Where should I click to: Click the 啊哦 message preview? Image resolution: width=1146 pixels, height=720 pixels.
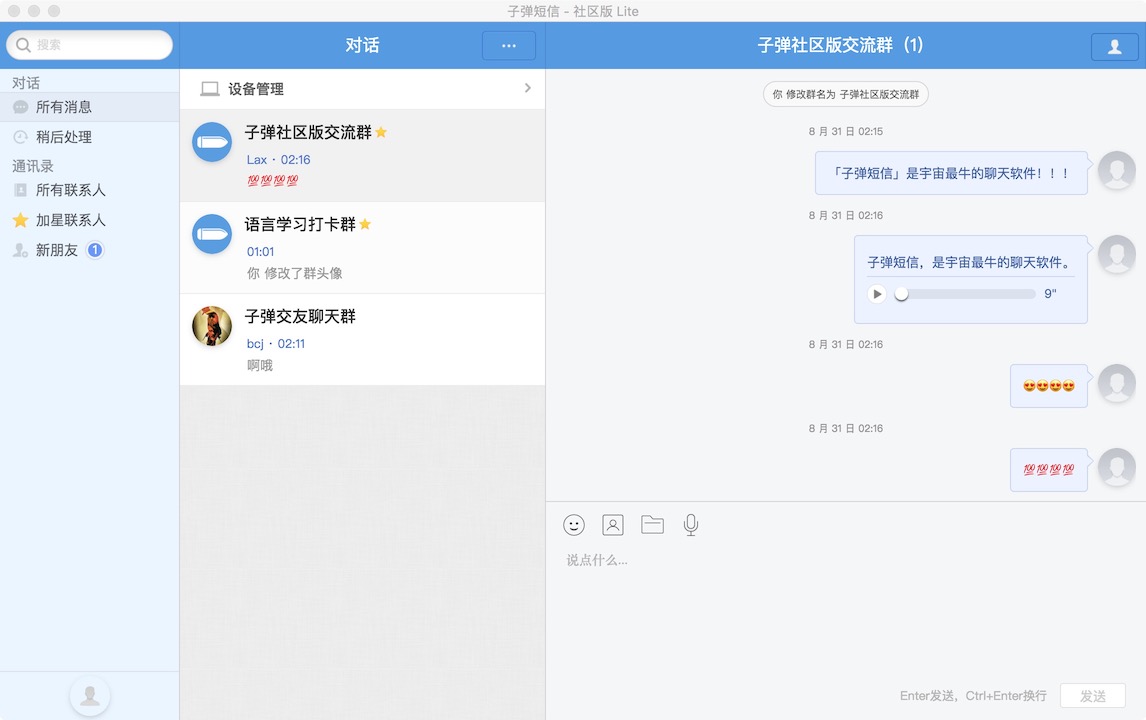tap(259, 365)
